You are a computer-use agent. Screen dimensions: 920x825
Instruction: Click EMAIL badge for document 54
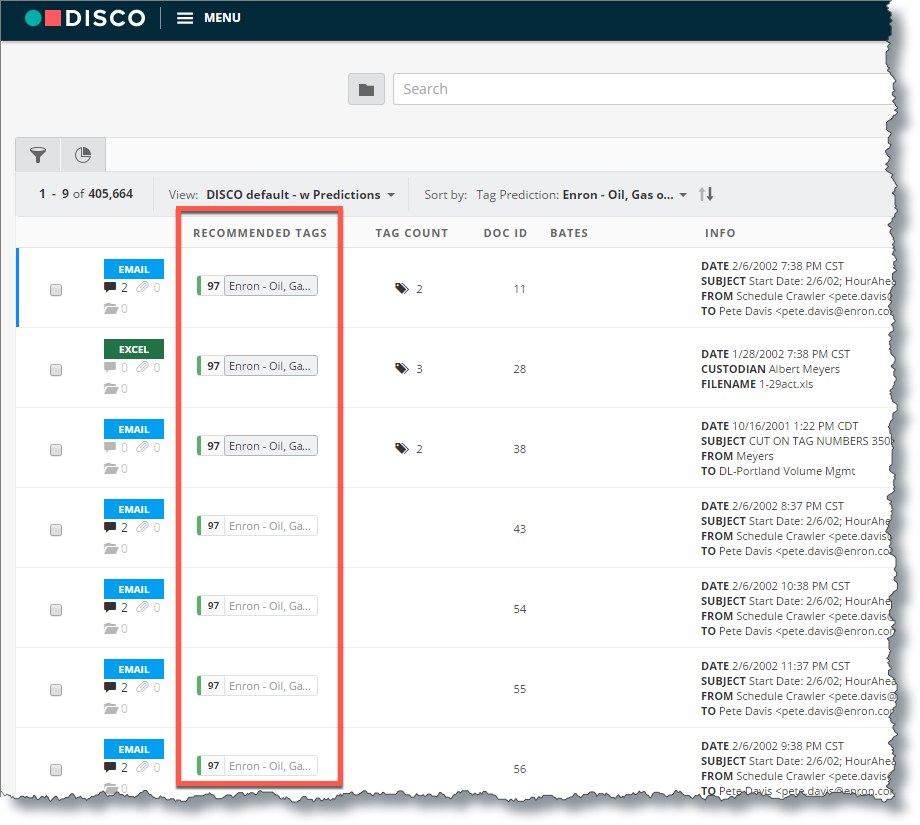tap(134, 589)
